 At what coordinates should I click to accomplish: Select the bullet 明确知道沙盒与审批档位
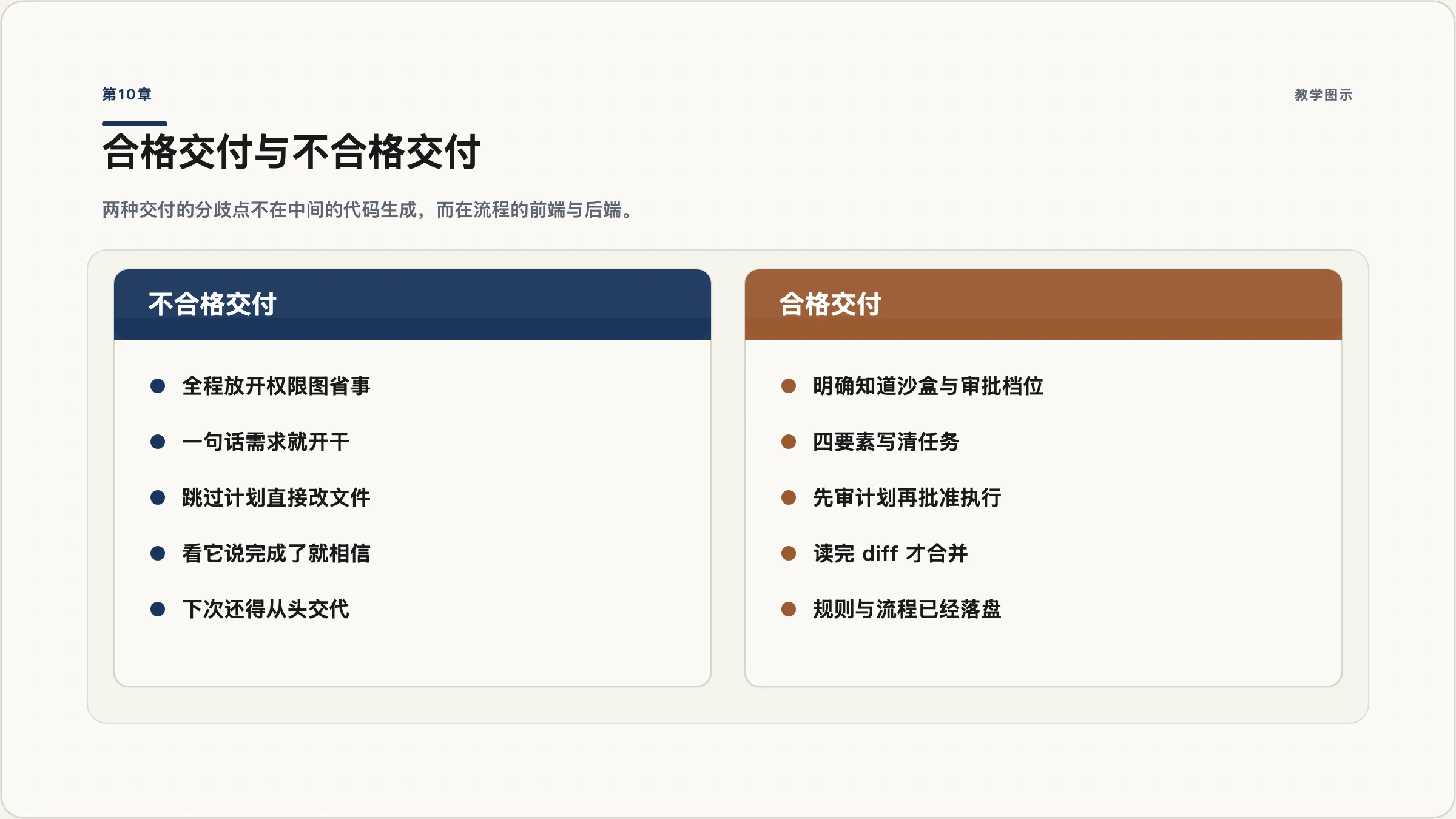(x=928, y=386)
